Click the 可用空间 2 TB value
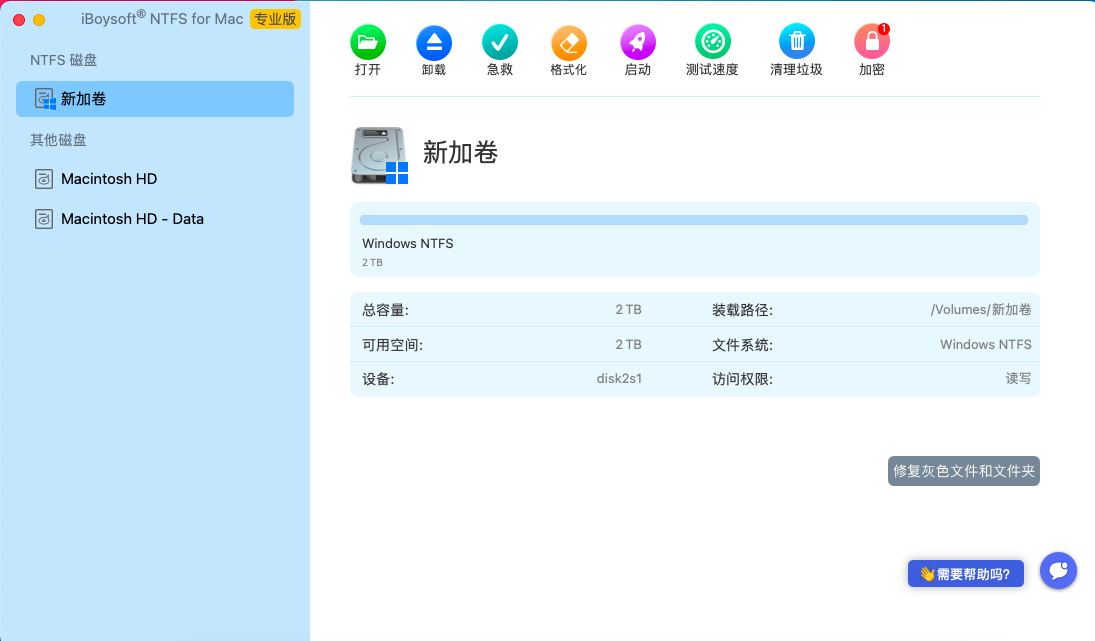 coord(628,344)
